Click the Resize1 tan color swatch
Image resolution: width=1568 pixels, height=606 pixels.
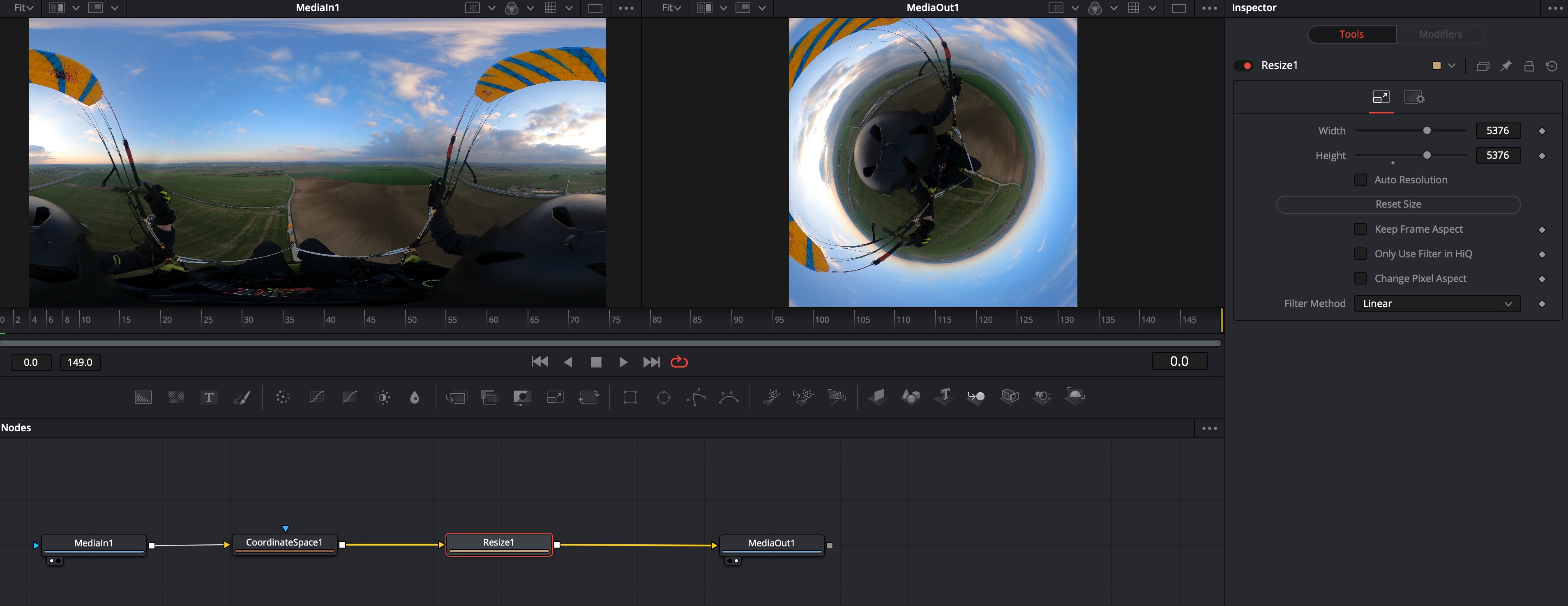coord(1437,66)
